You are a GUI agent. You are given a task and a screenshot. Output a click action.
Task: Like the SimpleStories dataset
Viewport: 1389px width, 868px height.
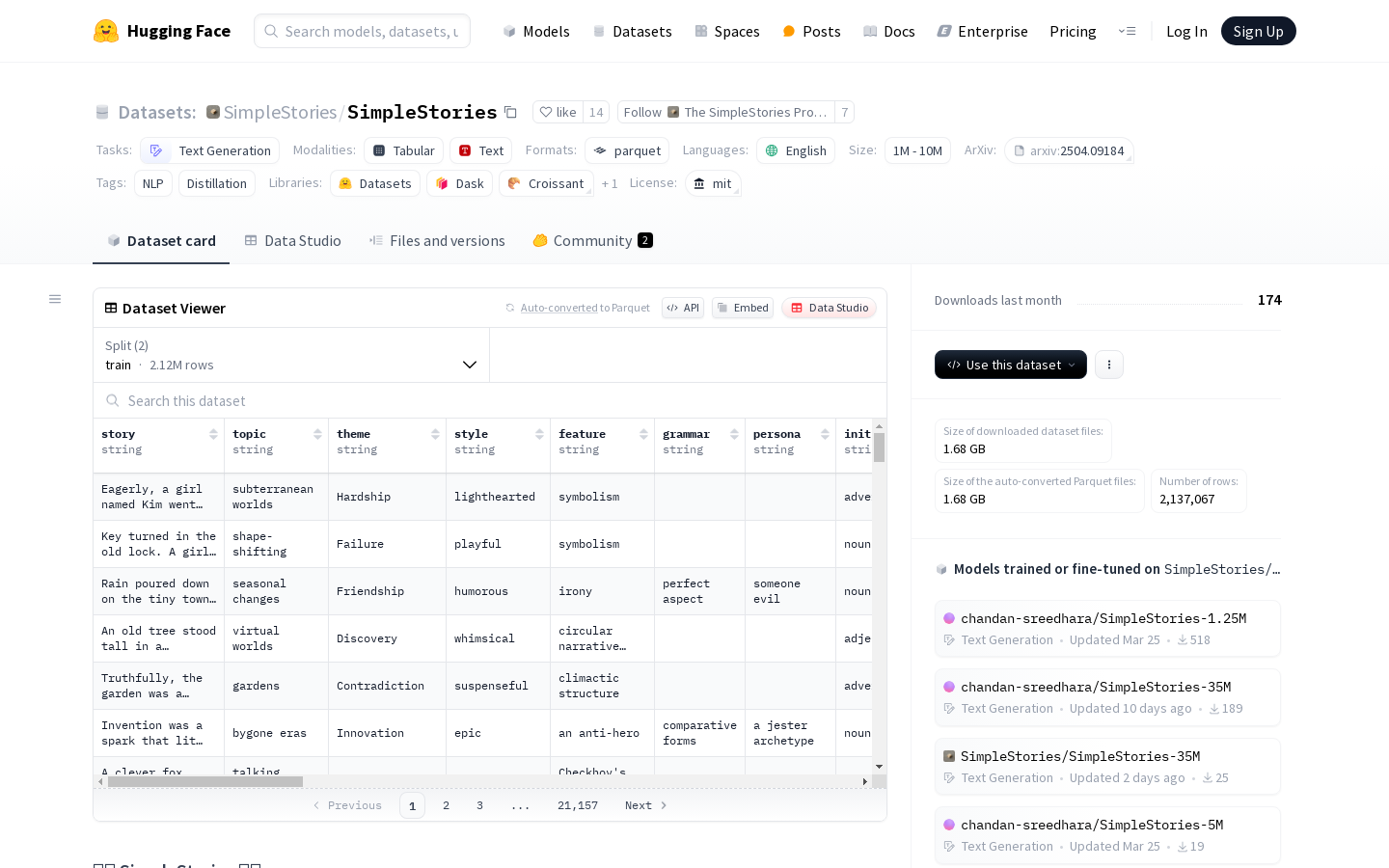(558, 112)
